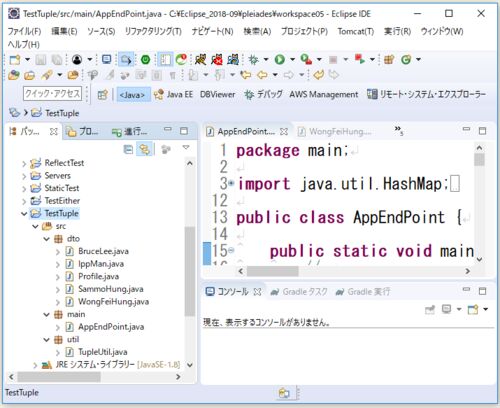Click the editor horizontal scrollbar thumb
Screen dimensions: 500x408
(x=273, y=271)
